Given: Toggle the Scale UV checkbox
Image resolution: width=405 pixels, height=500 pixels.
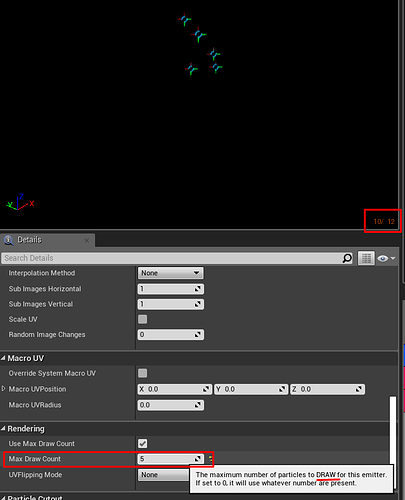Looking at the screenshot, I should (143, 319).
